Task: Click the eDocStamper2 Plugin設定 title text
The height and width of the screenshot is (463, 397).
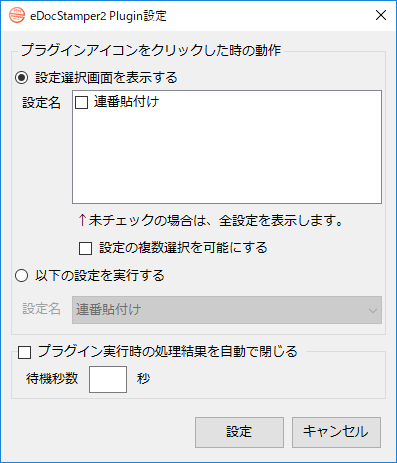Action: [98, 16]
